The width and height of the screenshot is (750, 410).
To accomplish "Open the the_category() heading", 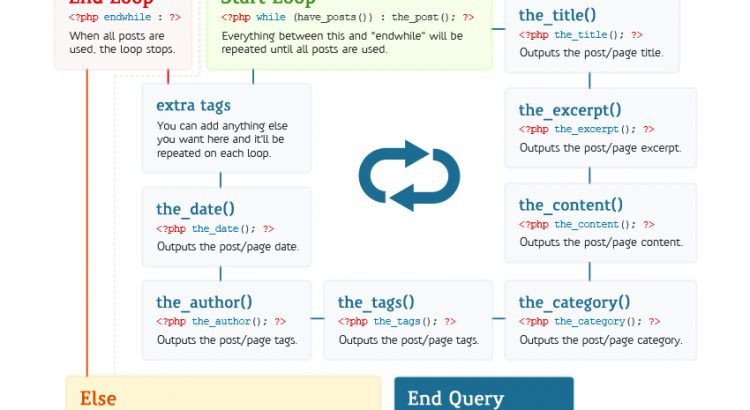I will (x=574, y=302).
